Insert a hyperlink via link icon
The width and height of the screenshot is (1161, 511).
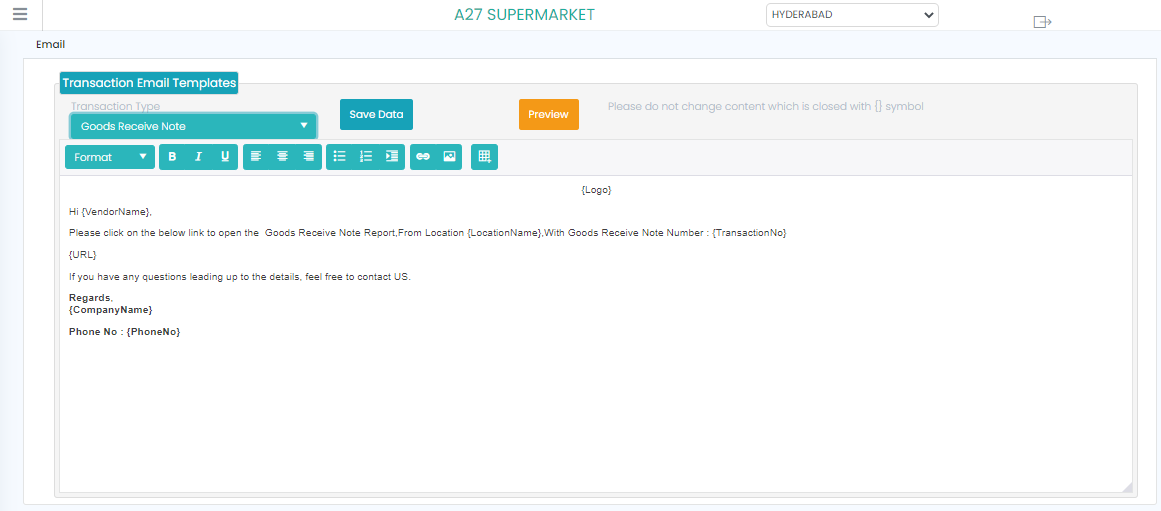coord(423,156)
